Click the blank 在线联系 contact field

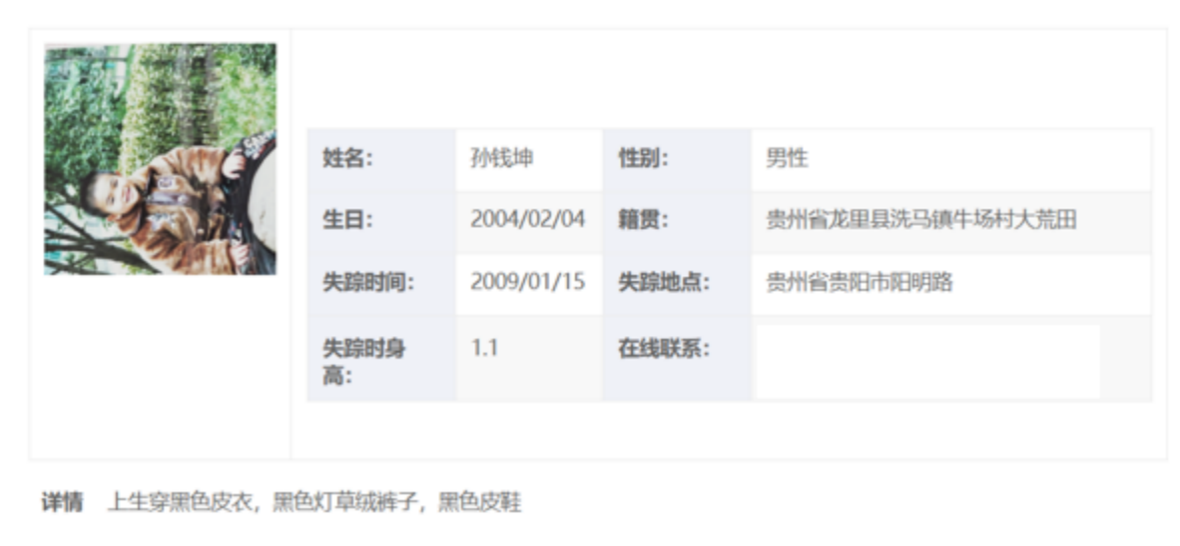pos(927,361)
